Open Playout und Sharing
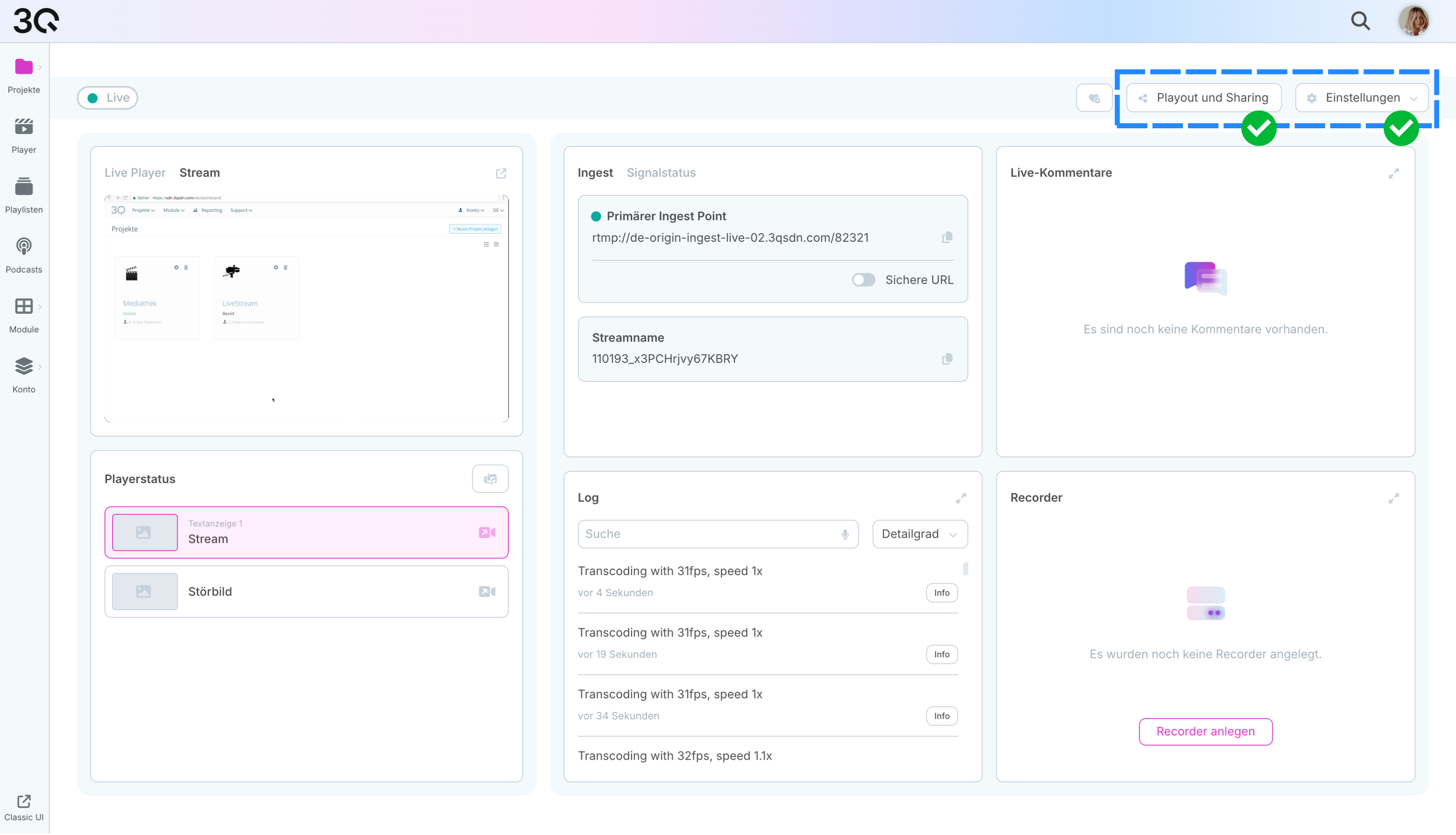Viewport: 1456px width, 835px height. point(1203,98)
